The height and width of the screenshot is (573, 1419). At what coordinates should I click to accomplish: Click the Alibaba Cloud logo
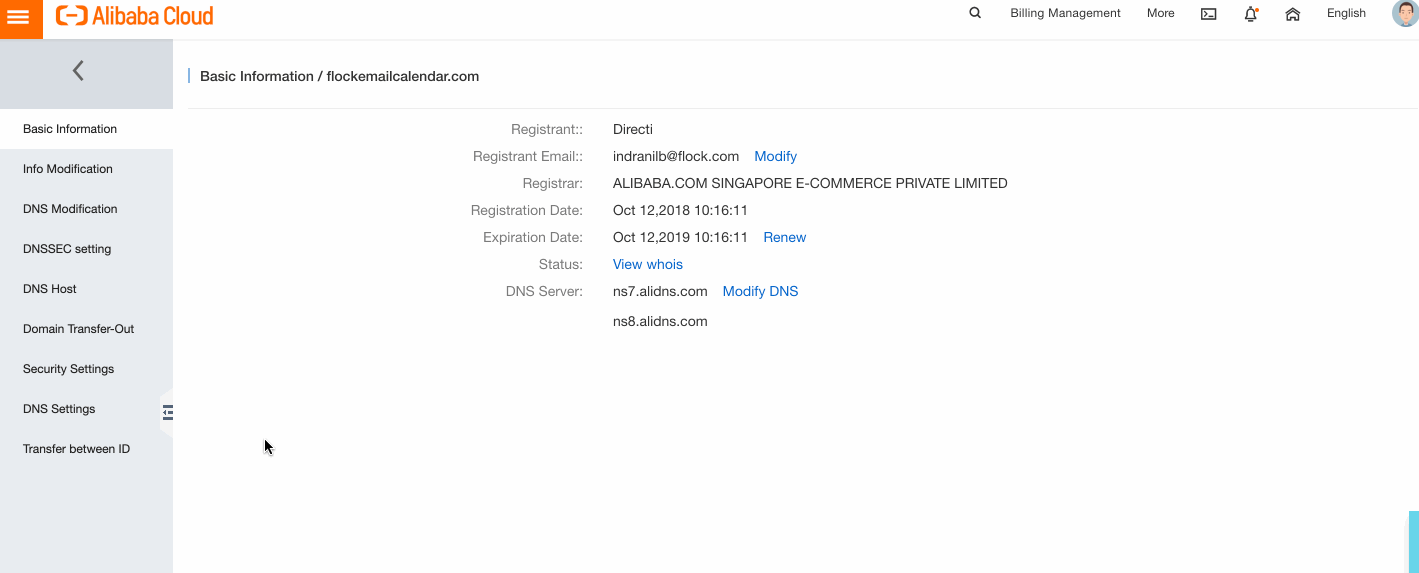coord(135,16)
